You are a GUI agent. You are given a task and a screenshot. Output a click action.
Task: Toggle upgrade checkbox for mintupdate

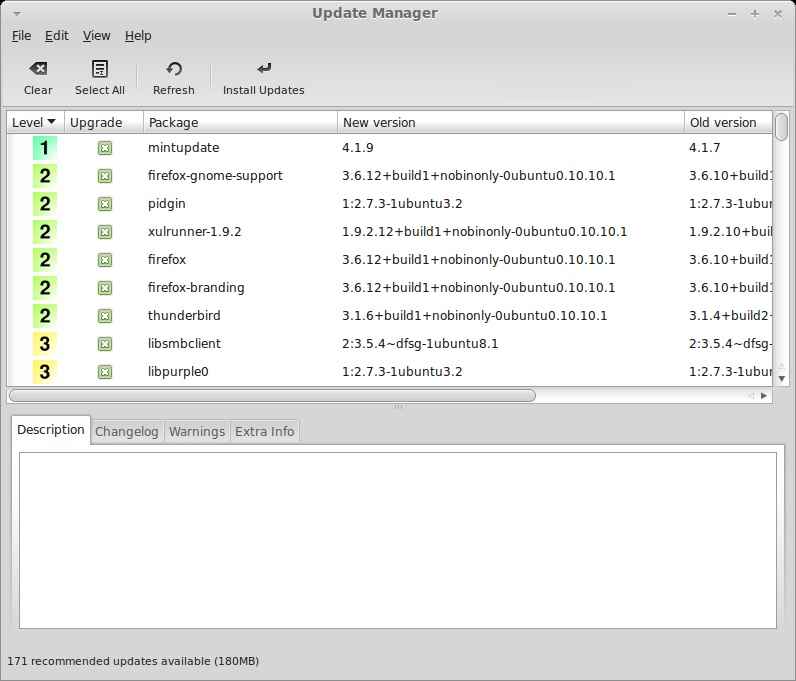coord(105,148)
